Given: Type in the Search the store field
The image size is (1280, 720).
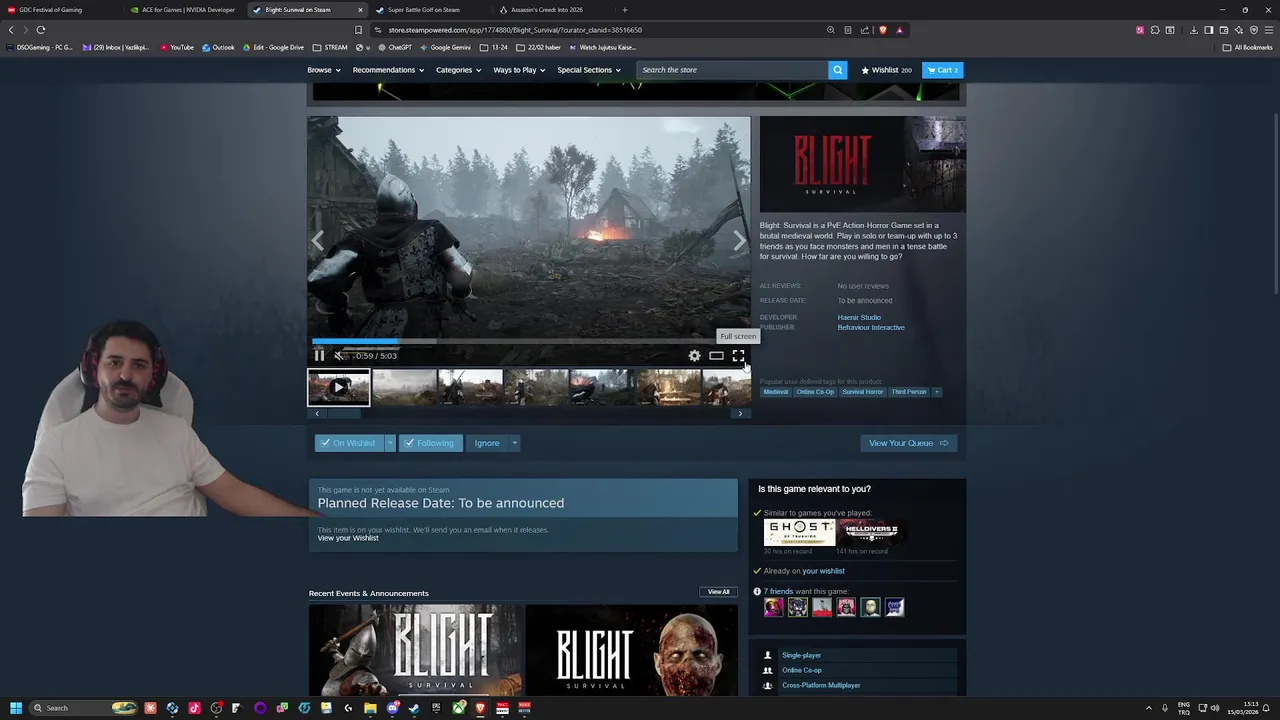Looking at the screenshot, I should pyautogui.click(x=732, y=70).
